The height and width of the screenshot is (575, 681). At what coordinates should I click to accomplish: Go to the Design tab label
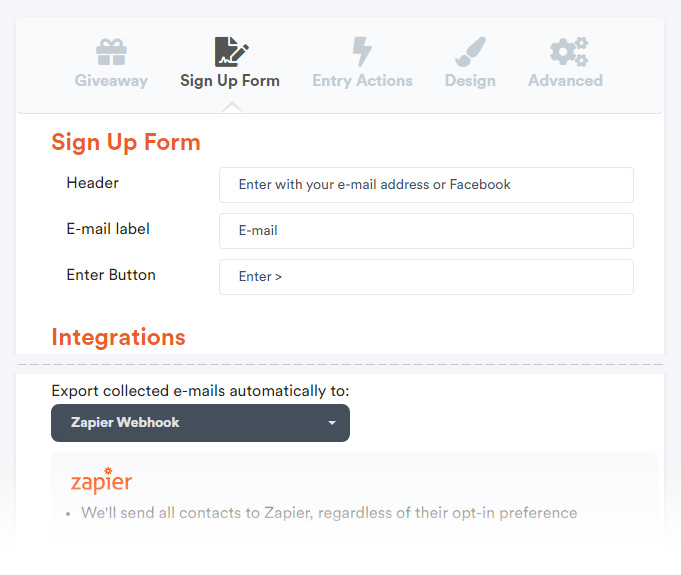click(470, 81)
